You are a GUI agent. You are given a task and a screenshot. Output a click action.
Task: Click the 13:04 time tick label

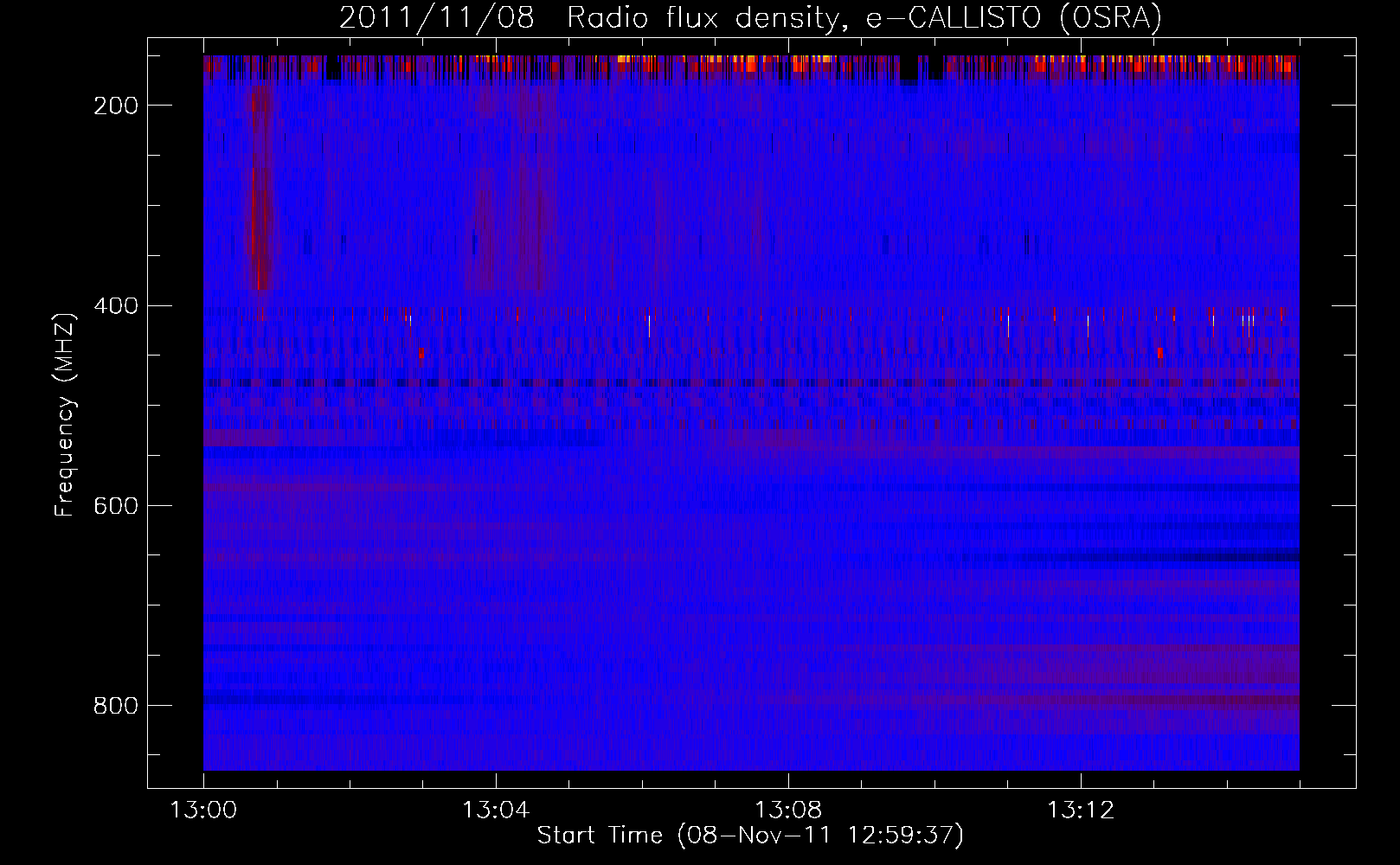(x=496, y=811)
